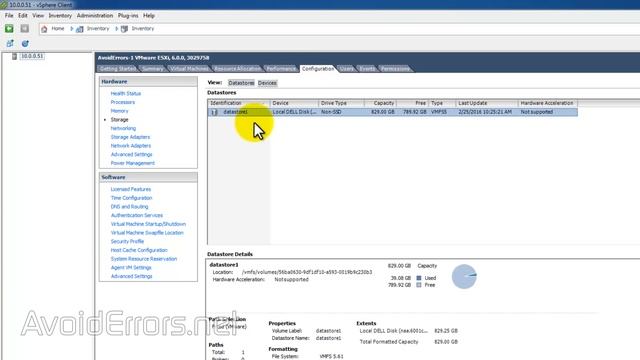Sort datastores by Type column

pyautogui.click(x=442, y=103)
